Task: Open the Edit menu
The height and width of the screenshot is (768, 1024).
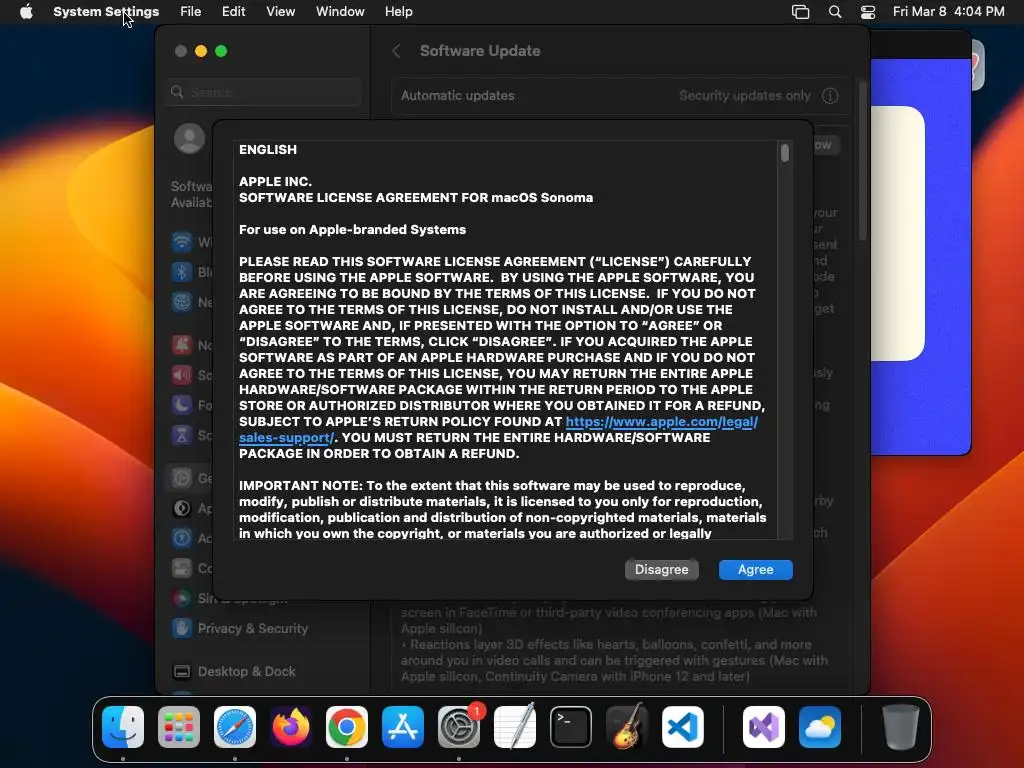Action: coord(233,12)
